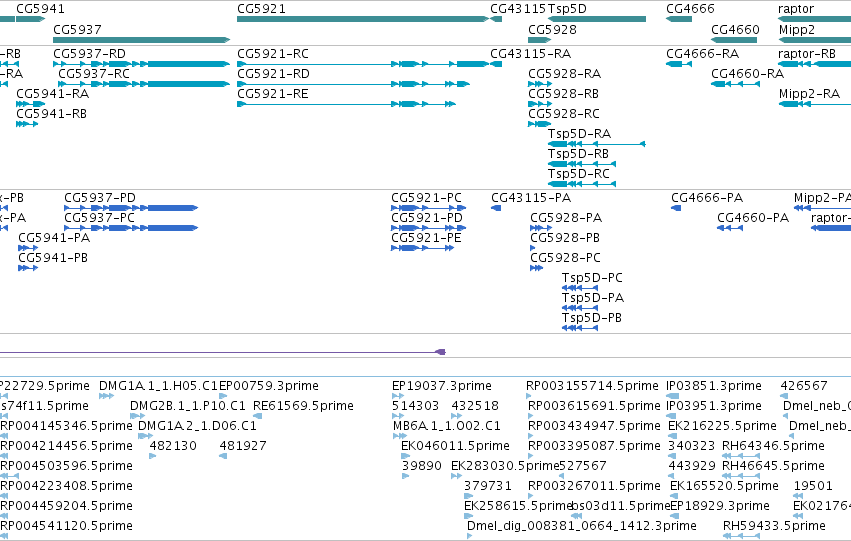
Task: Select protein Tsp5D-PA
Action: 580,308
